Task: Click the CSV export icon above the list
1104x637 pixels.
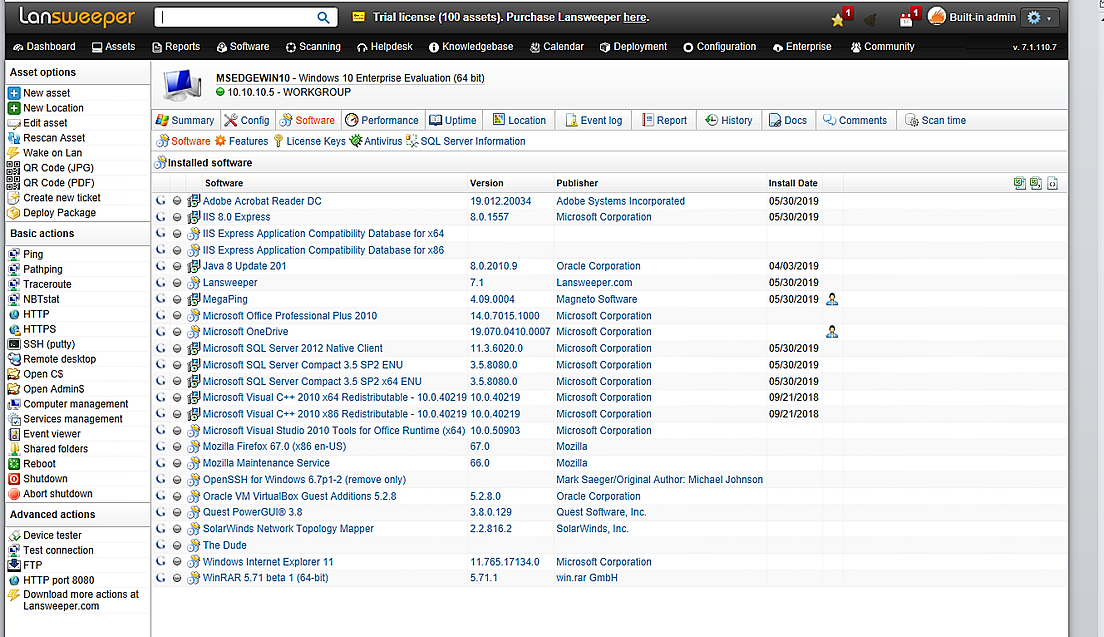Action: pos(1035,183)
